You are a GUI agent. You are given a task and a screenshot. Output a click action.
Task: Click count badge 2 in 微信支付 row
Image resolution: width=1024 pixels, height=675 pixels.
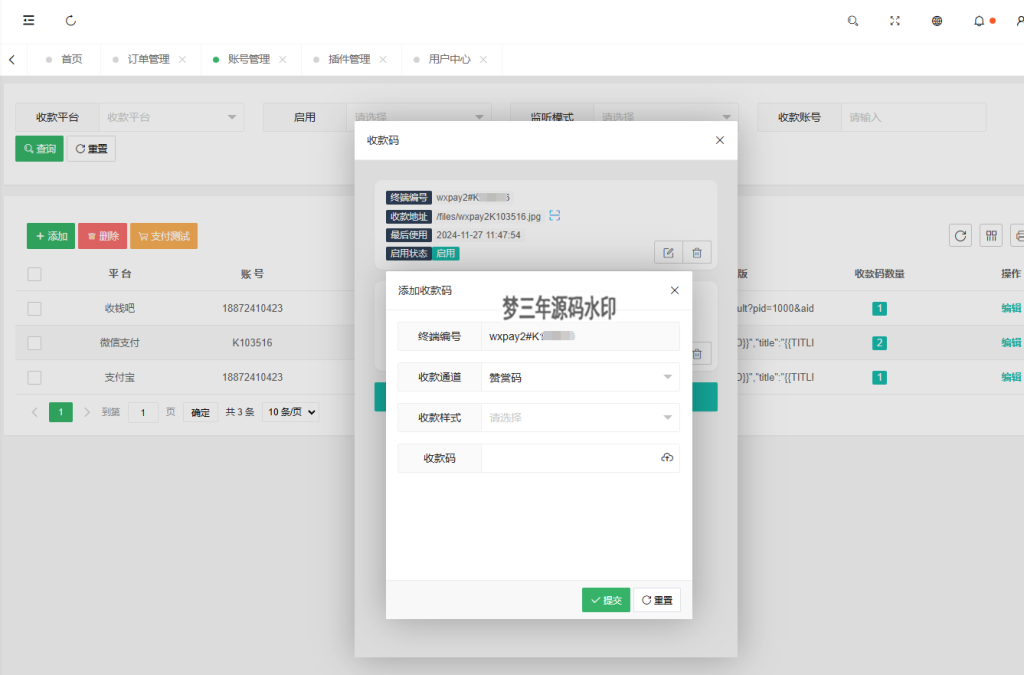point(879,343)
